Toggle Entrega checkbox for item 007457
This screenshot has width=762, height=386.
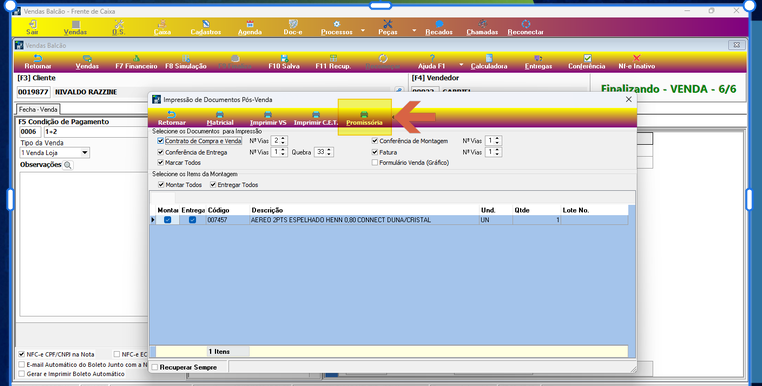(x=192, y=220)
